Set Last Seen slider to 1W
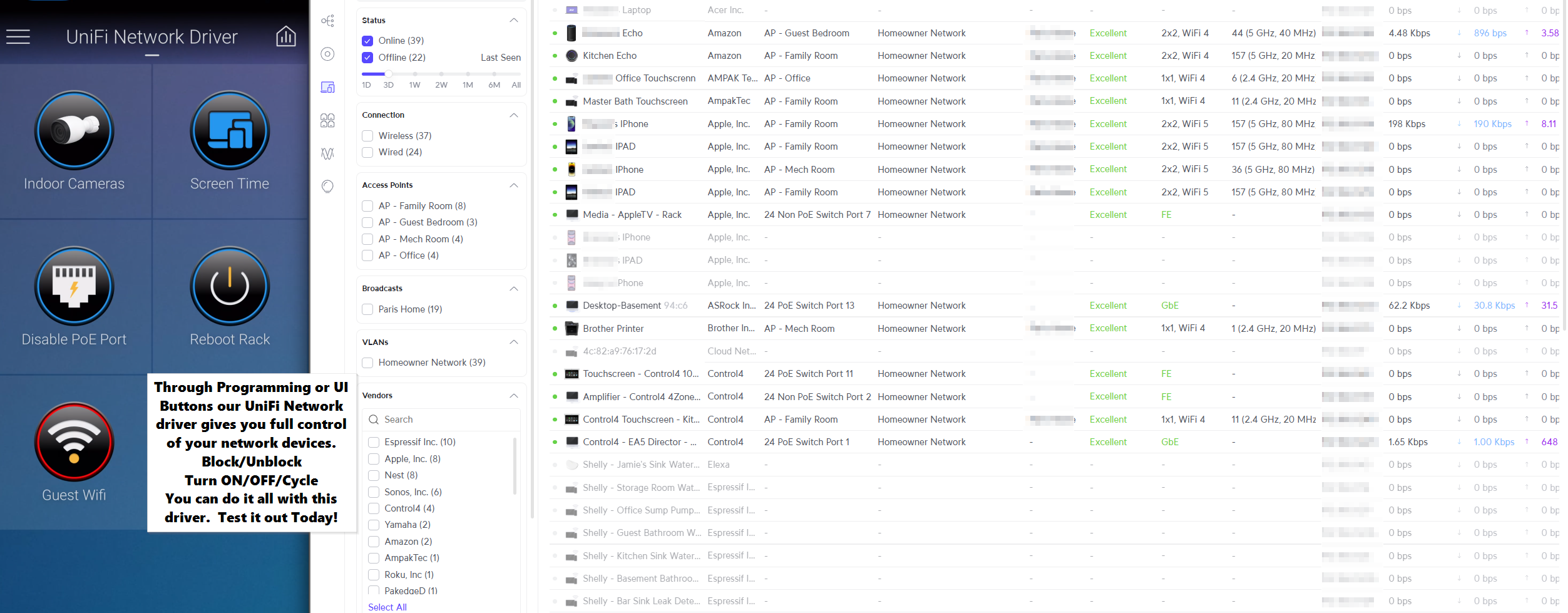Image resolution: width=1568 pixels, height=613 pixels. pyautogui.click(x=414, y=75)
